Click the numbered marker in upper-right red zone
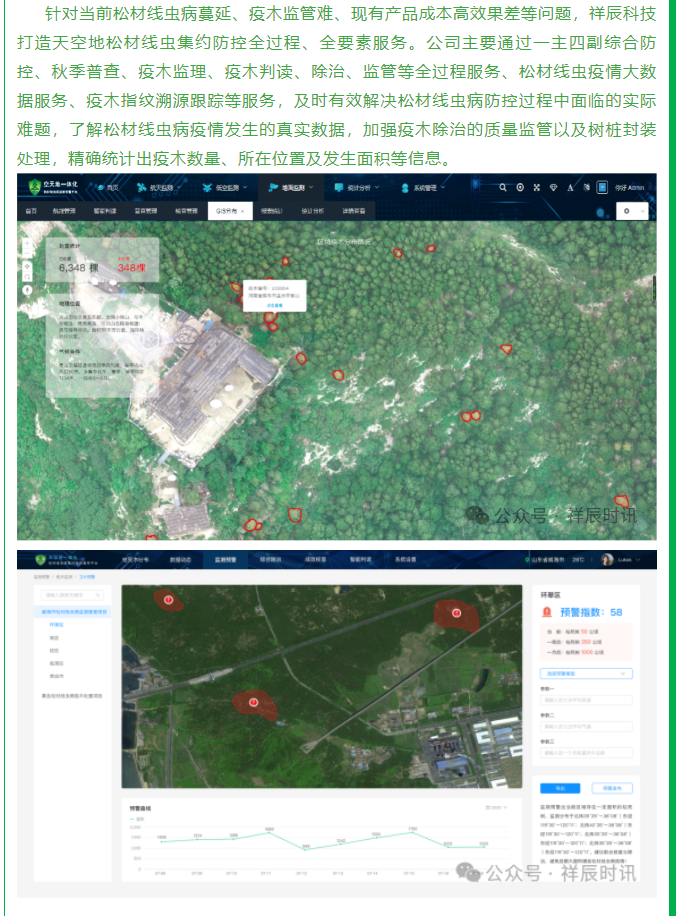 pos(456,613)
